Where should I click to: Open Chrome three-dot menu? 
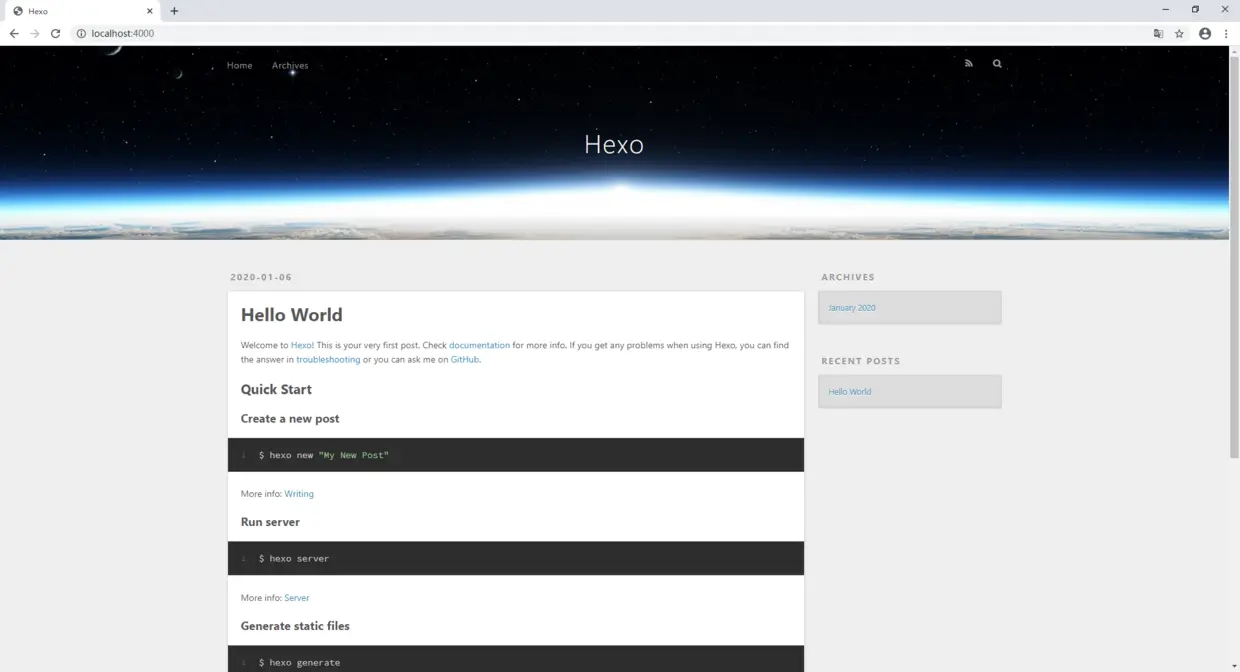pos(1226,33)
